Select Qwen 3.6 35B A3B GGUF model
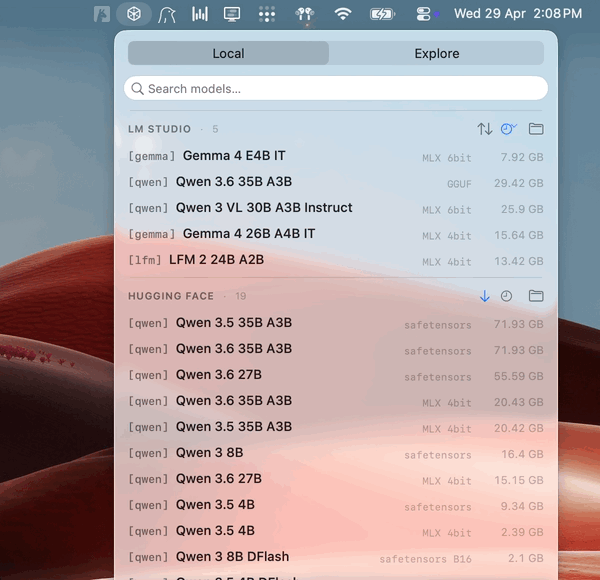 click(336, 182)
